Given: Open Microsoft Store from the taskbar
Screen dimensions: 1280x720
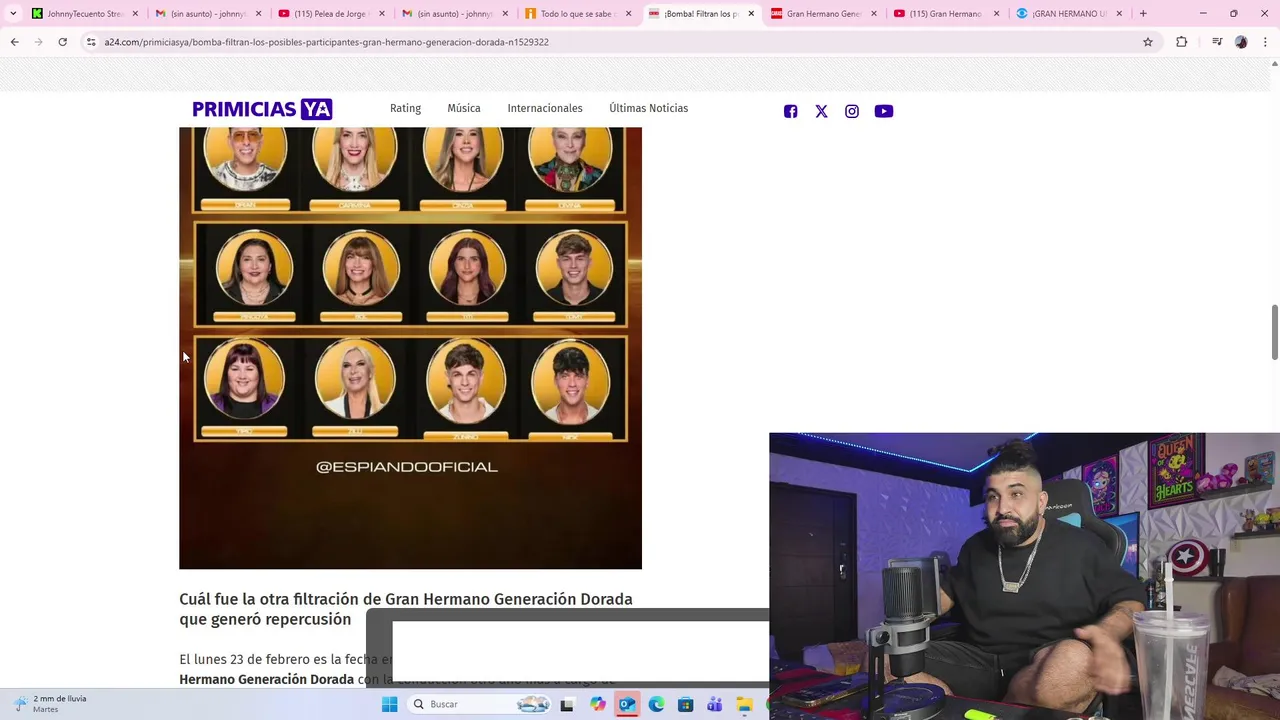Looking at the screenshot, I should [685, 704].
